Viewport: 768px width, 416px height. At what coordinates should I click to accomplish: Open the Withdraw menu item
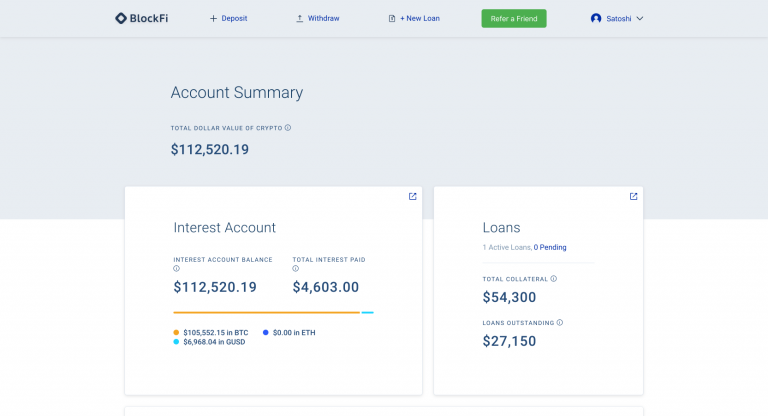point(323,19)
